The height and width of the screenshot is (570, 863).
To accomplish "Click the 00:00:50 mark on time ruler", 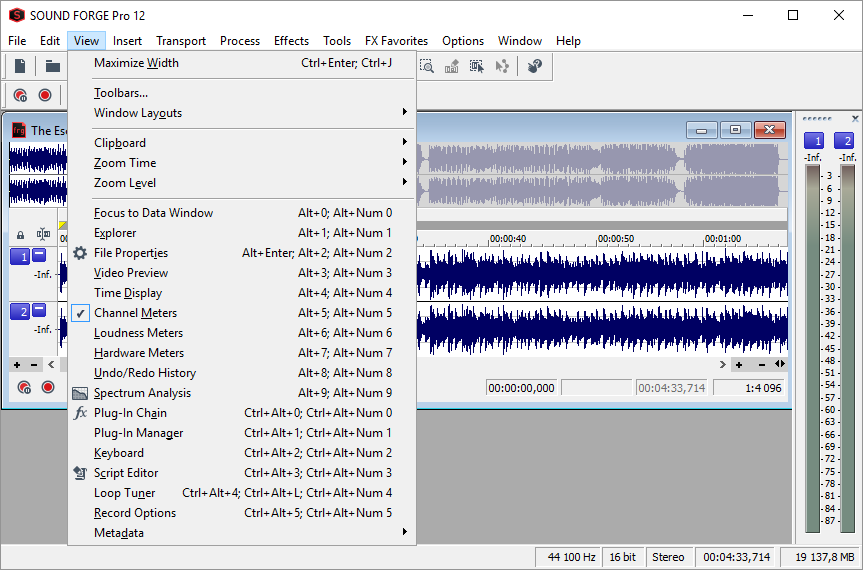I will (615, 239).
